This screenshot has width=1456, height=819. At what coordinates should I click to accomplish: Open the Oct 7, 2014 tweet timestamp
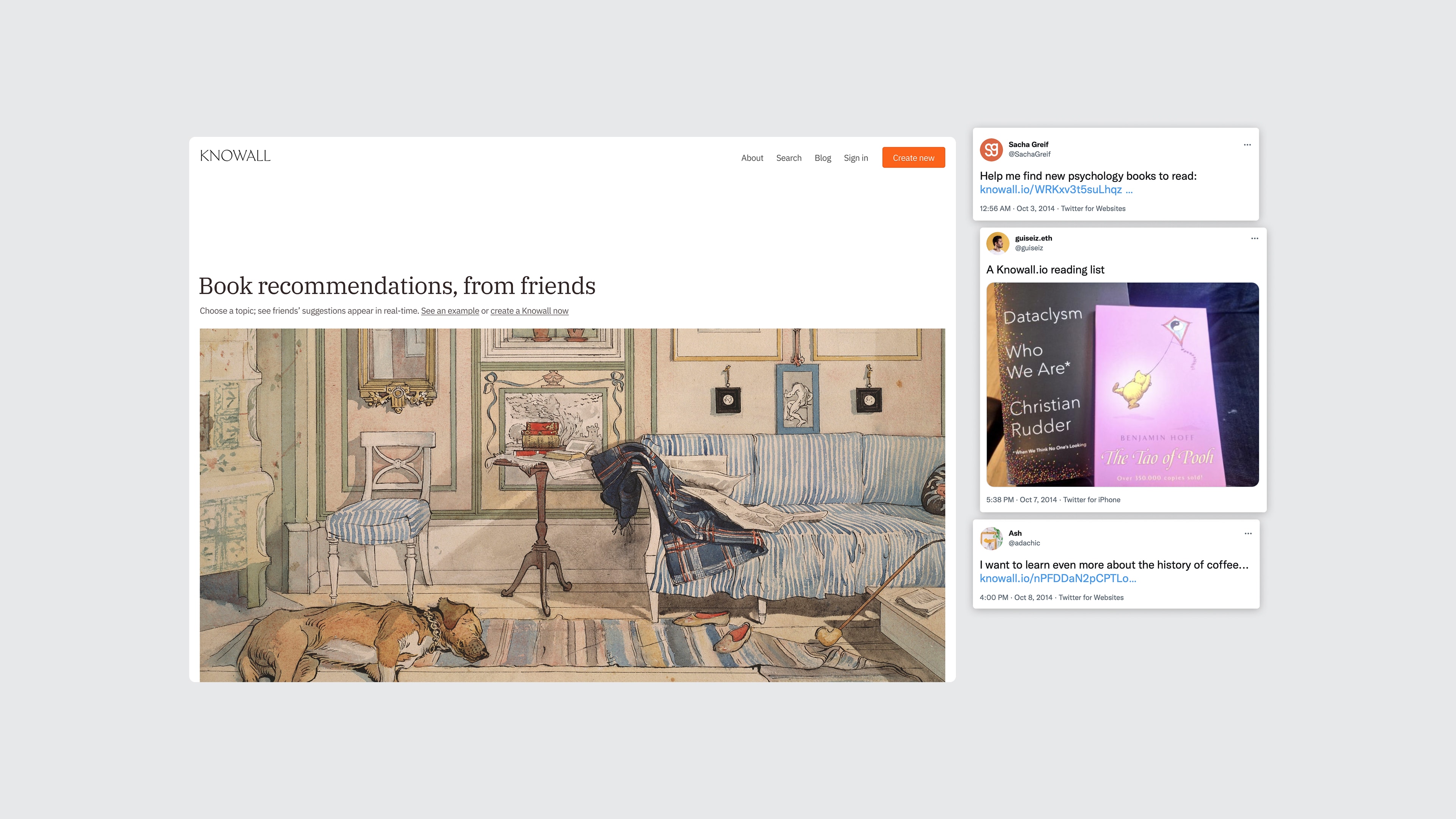click(1038, 500)
